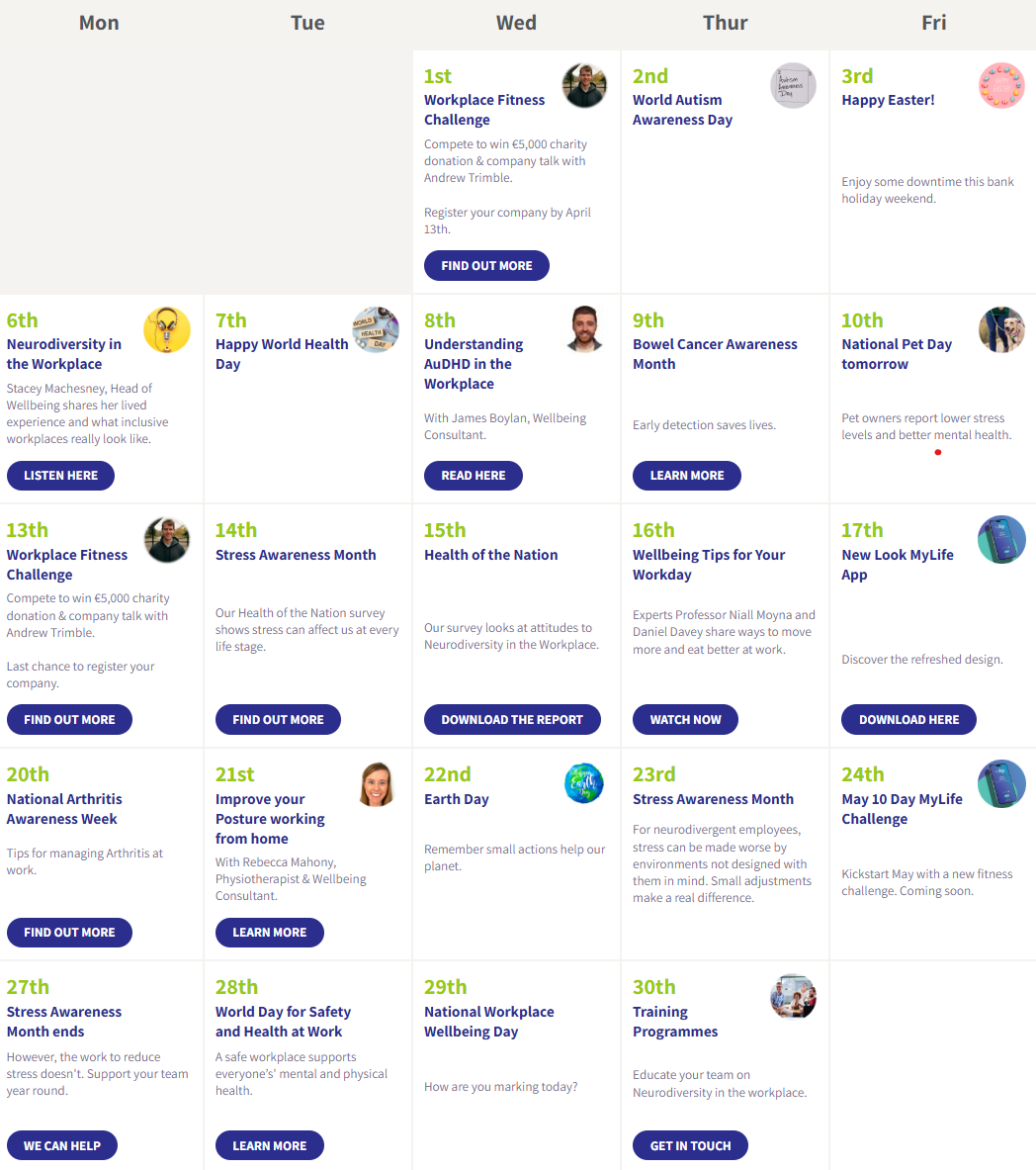Image resolution: width=1036 pixels, height=1170 pixels.
Task: Click the Training Programmes photo on the 30th
Action: point(793,997)
